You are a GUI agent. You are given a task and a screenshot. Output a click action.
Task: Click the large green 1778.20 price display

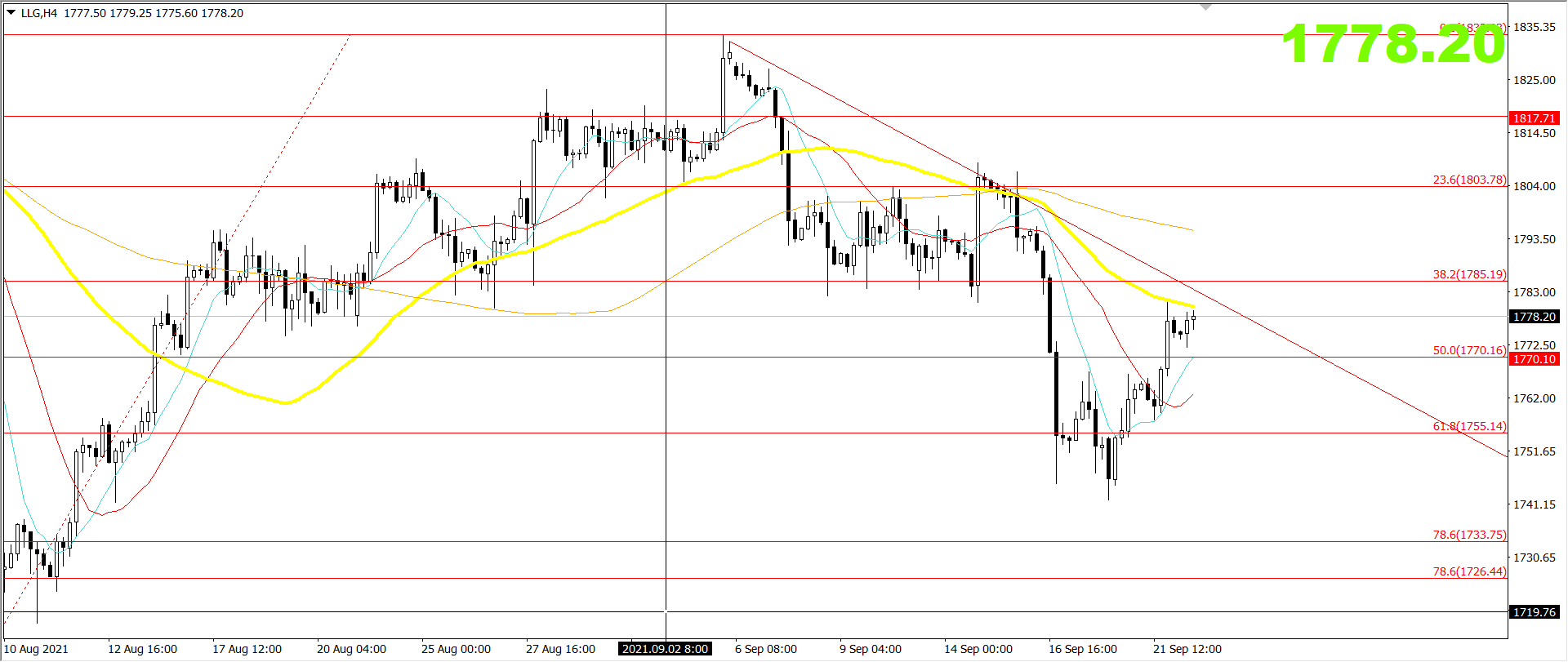click(x=1393, y=43)
